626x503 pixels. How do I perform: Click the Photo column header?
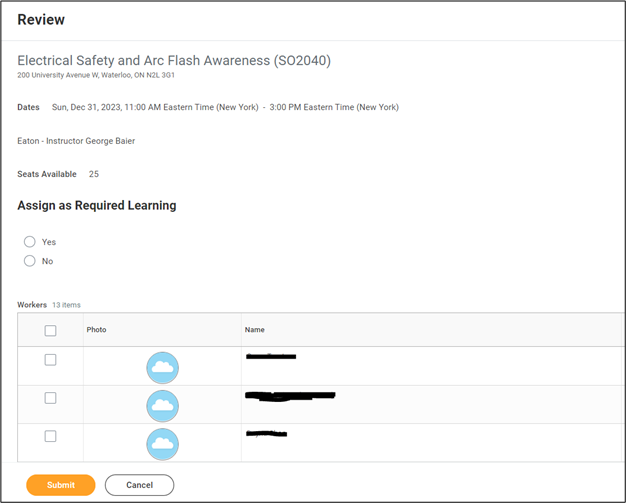[x=96, y=330]
